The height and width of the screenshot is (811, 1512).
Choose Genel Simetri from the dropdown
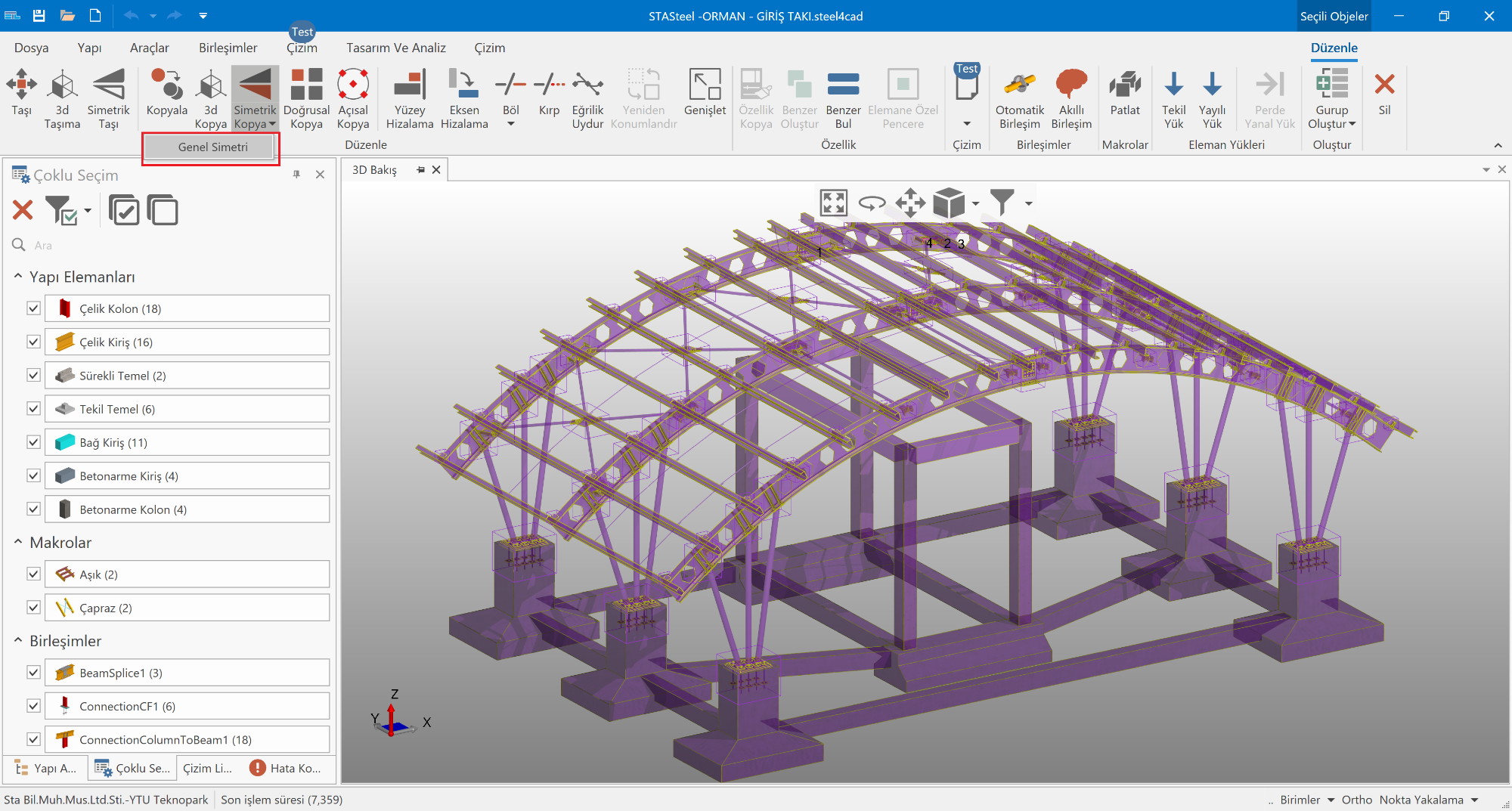[x=212, y=147]
